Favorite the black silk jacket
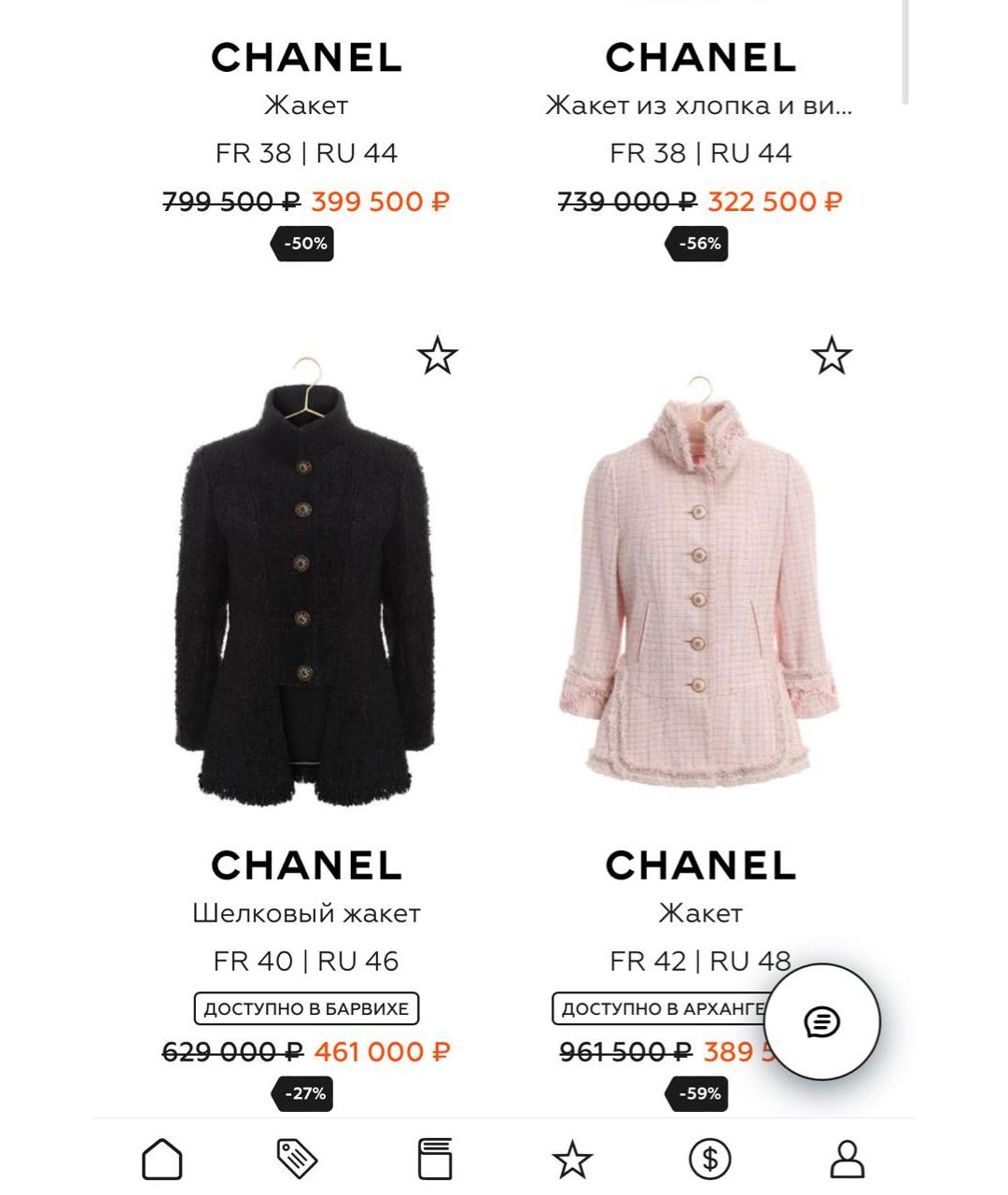This screenshot has width=1008, height=1195. (x=437, y=357)
